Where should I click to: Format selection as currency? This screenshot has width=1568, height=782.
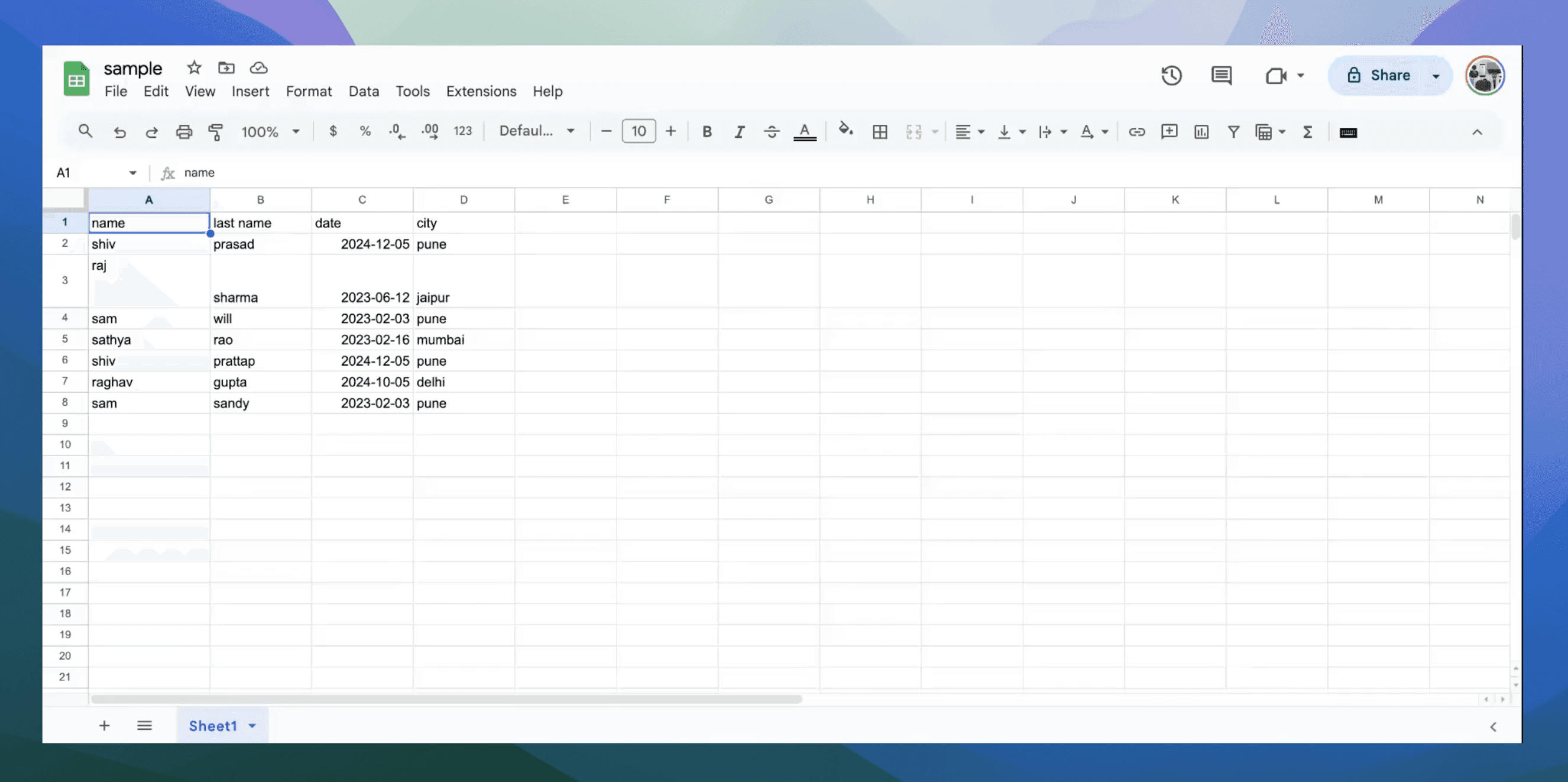[332, 131]
